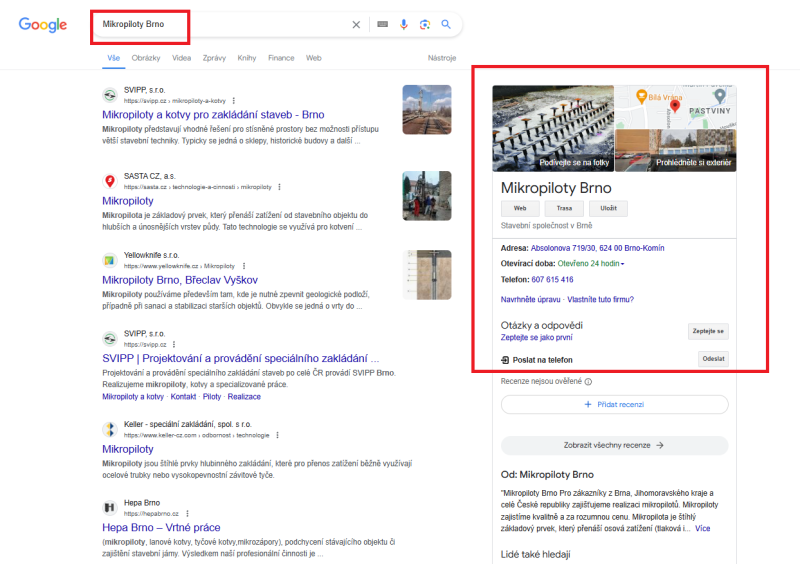The height and width of the screenshot is (564, 800).
Task: Open more options for svipp.cz homepage result
Action: [x=174, y=345]
